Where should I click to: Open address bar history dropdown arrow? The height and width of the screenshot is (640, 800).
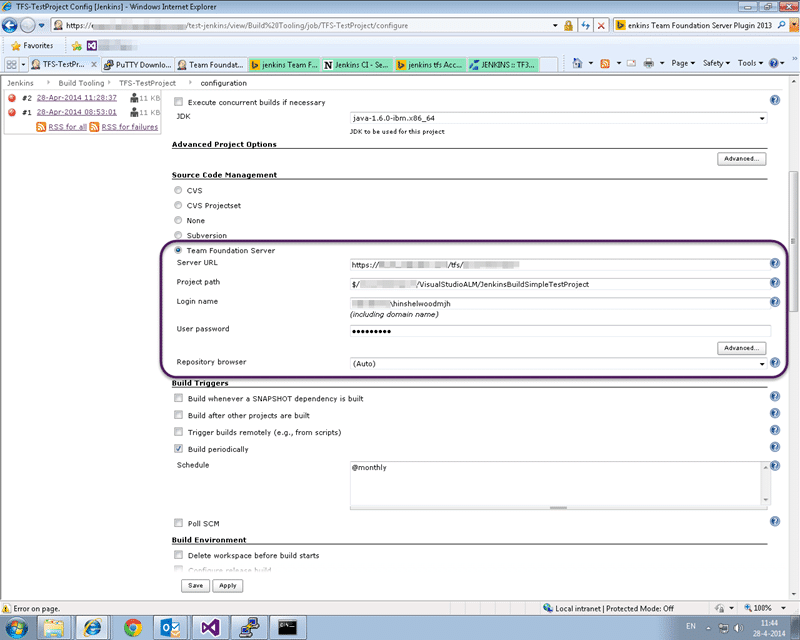pos(555,26)
